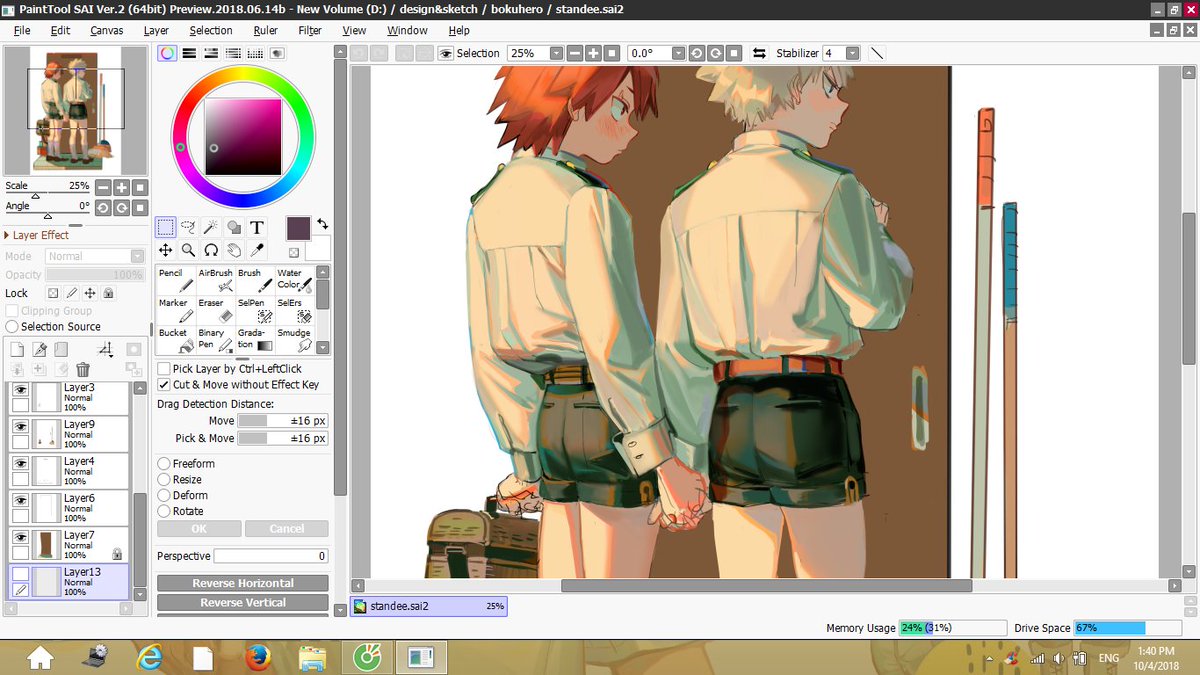This screenshot has height=675, width=1200.
Task: Choose the SelErs tool
Action: (294, 310)
